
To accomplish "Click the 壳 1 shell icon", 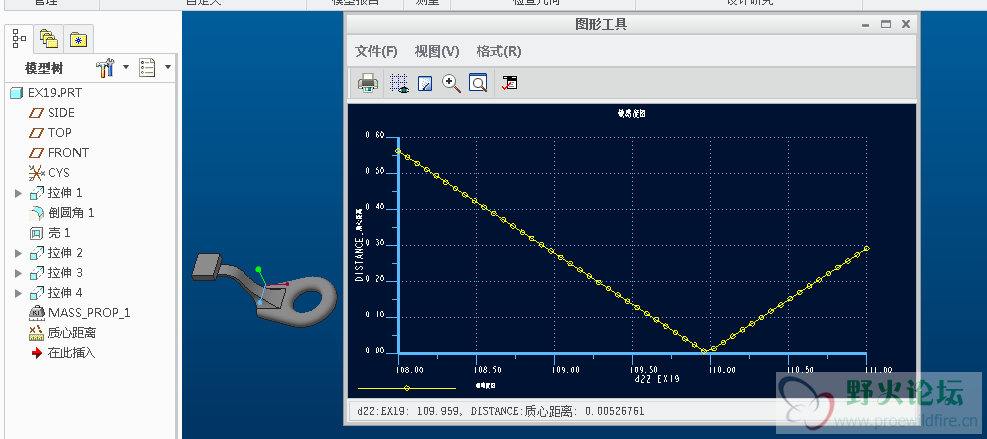I will 37,233.
